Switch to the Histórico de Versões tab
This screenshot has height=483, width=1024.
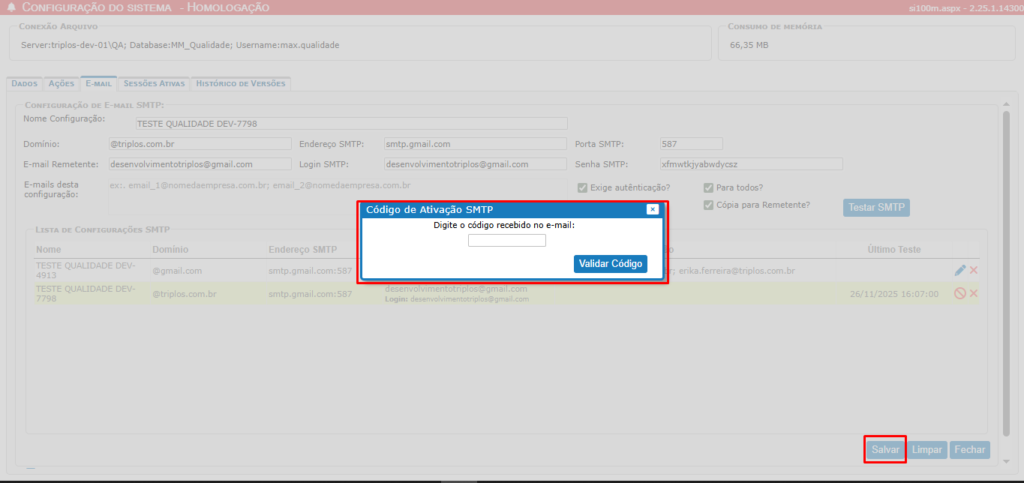point(240,84)
